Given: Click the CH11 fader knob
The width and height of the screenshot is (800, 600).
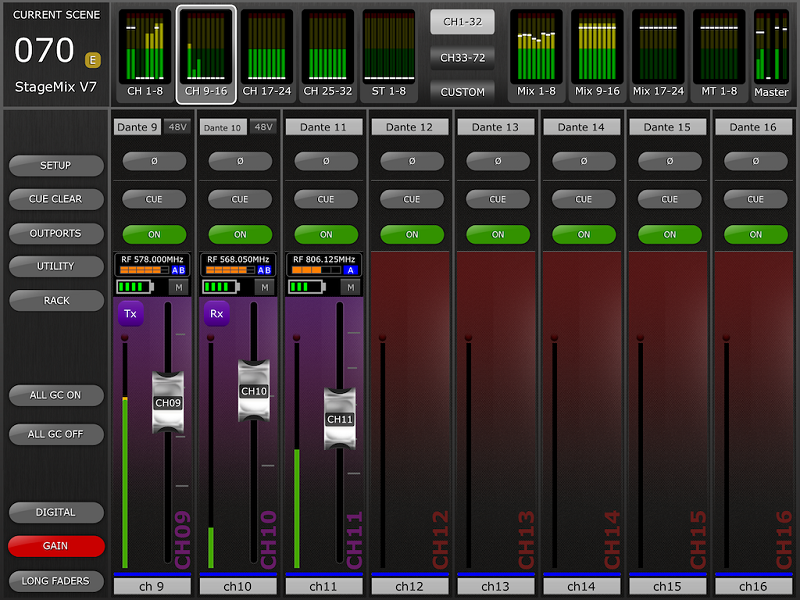Looking at the screenshot, I should (340, 419).
